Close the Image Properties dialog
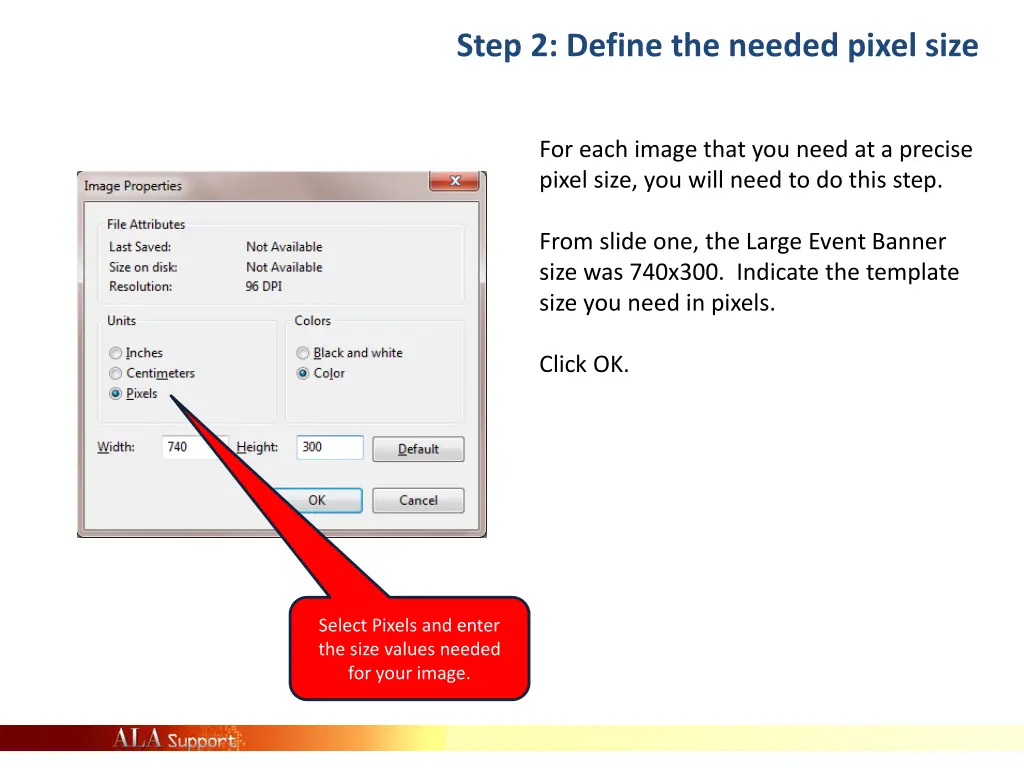The width and height of the screenshot is (1024, 768). pyautogui.click(x=455, y=182)
